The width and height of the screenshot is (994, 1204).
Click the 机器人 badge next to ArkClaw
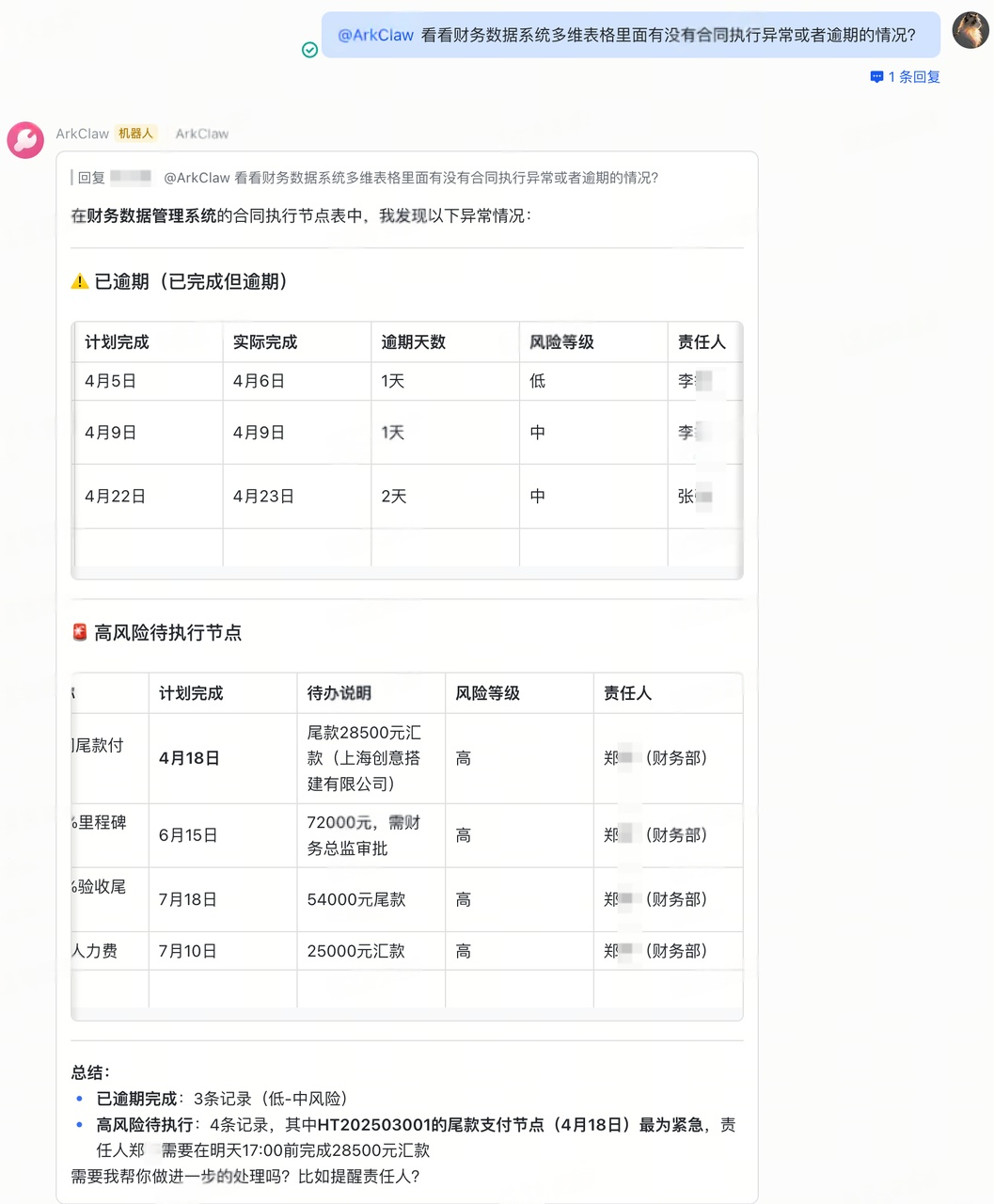135,134
